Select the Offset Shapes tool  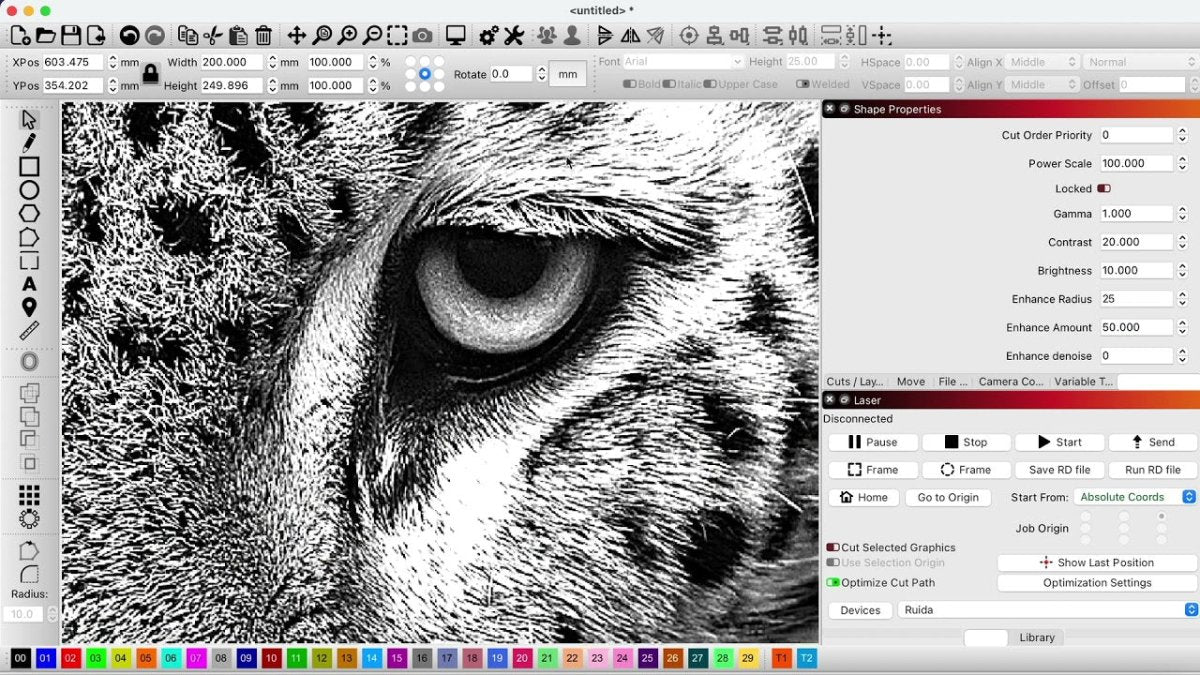(29, 360)
